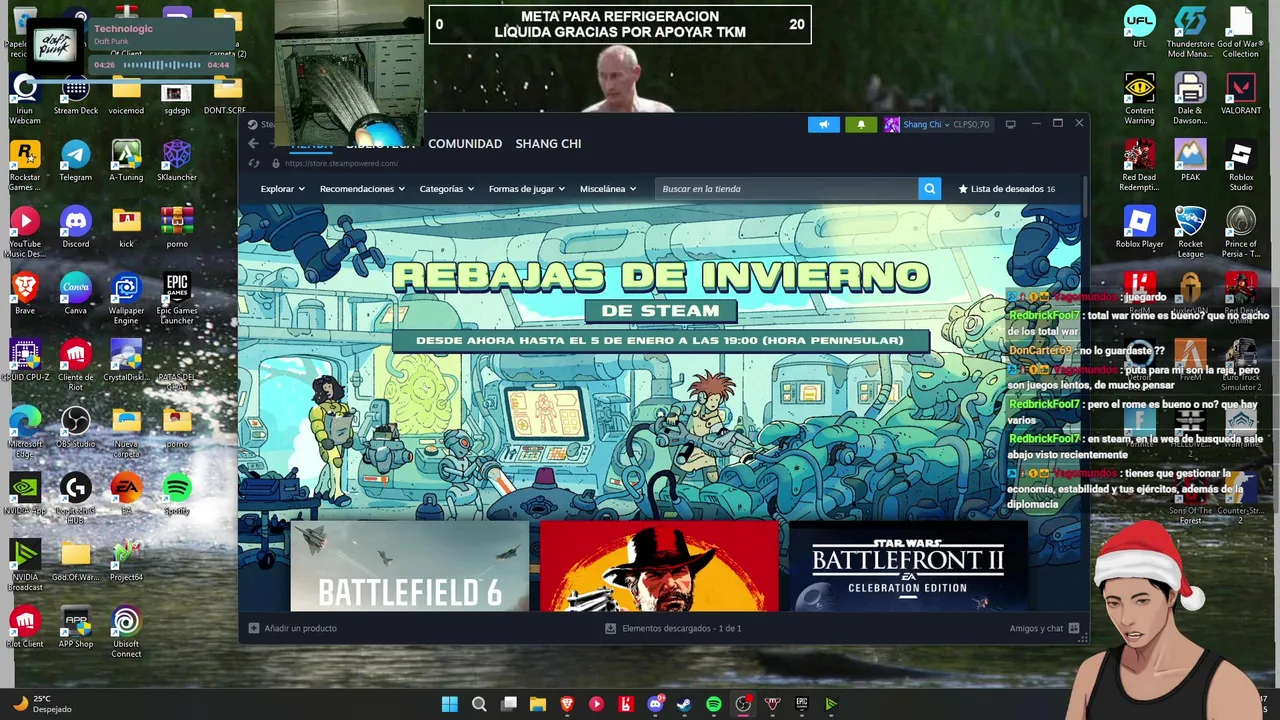Image resolution: width=1280 pixels, height=720 pixels.
Task: Click the Steam store search magnifier button
Action: pyautogui.click(x=929, y=189)
